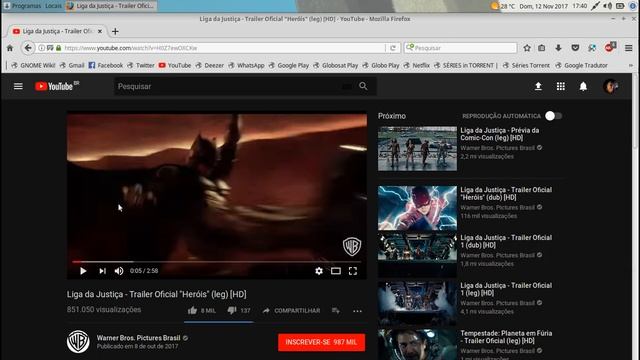This screenshot has height=360, width=640.
Task: Click the YouTube upload video icon
Action: point(538,86)
